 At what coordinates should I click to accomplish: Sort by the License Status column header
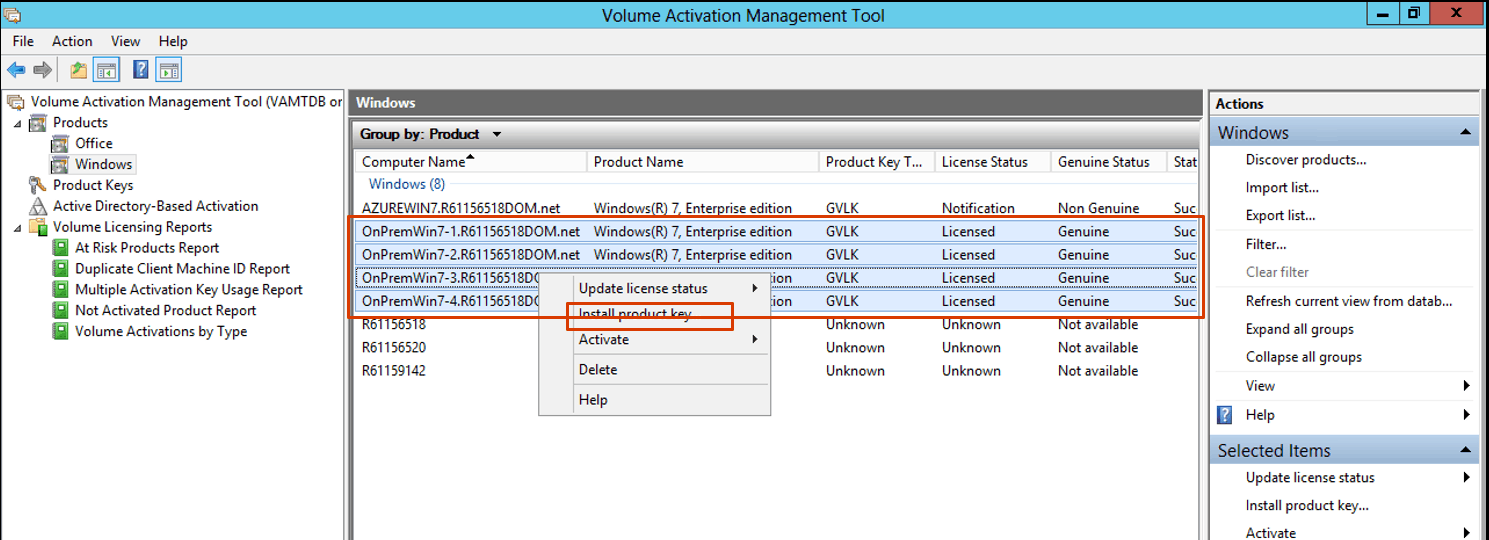pyautogui.click(x=993, y=161)
